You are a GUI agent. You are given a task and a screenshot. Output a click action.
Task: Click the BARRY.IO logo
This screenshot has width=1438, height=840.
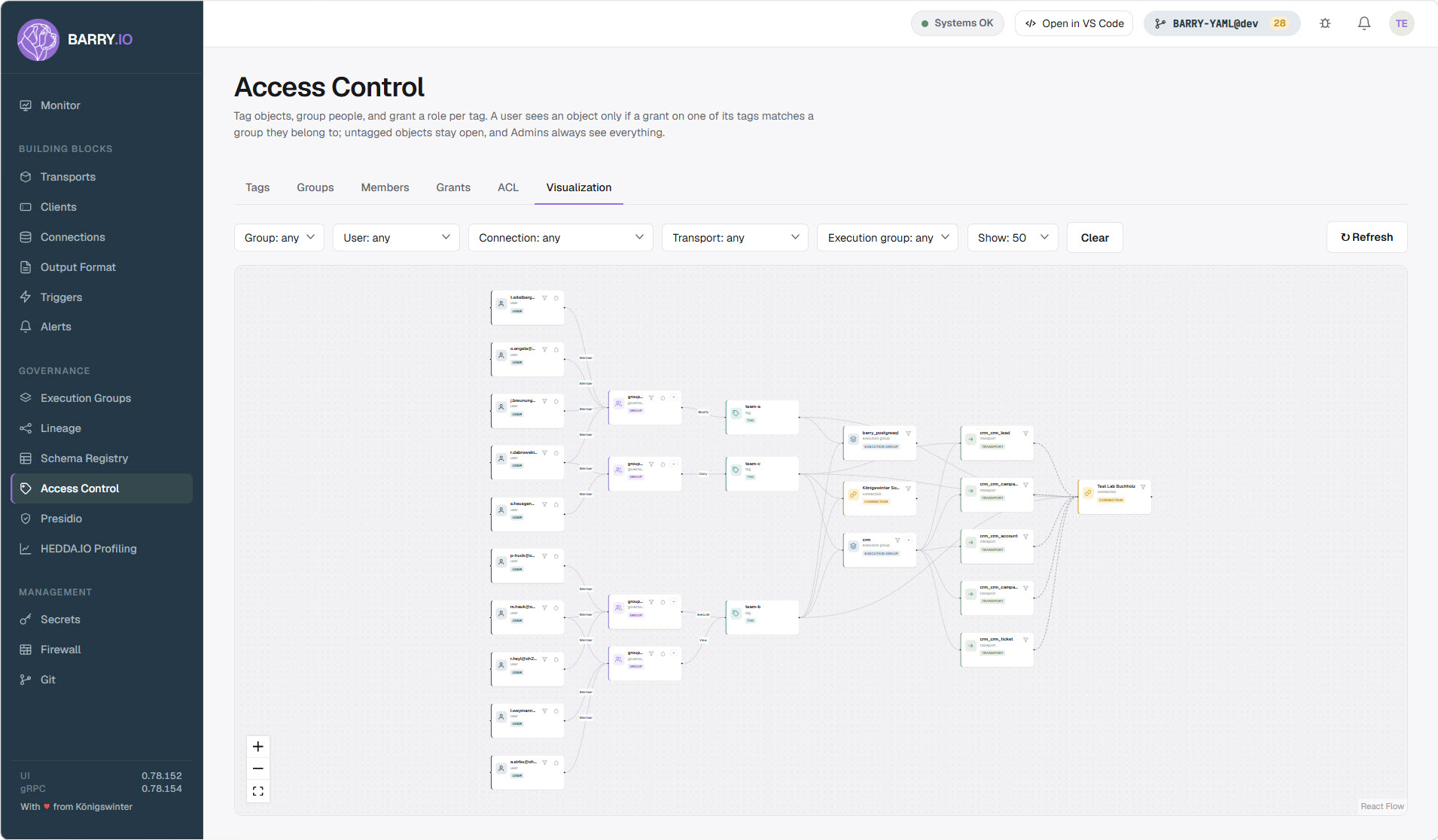pos(75,39)
